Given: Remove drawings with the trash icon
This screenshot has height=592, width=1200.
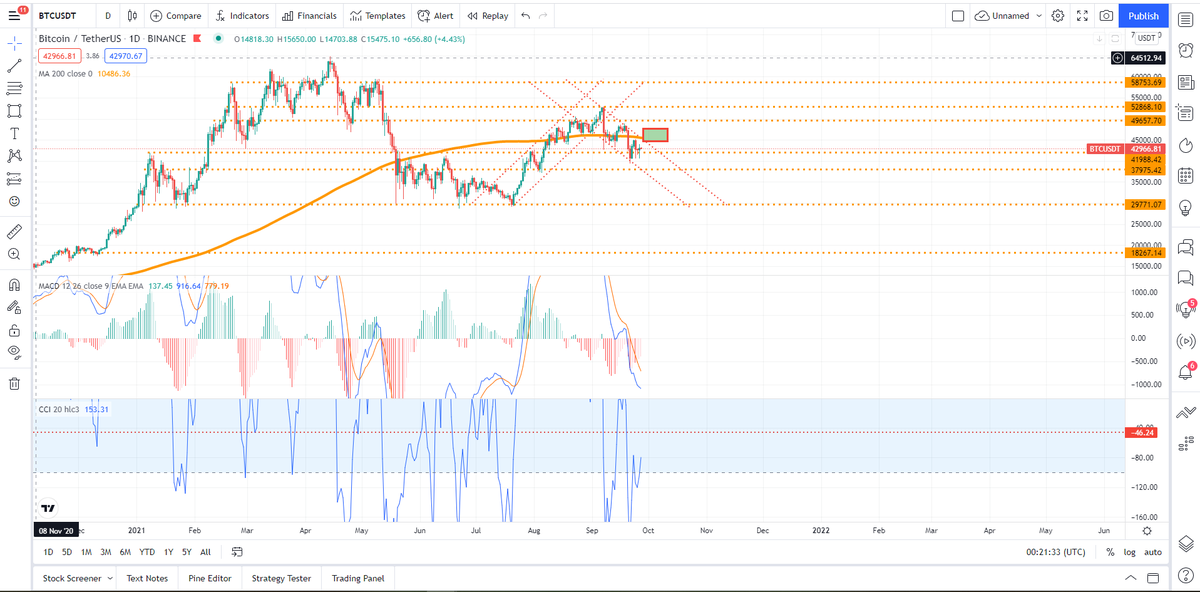Looking at the screenshot, I should [x=14, y=383].
